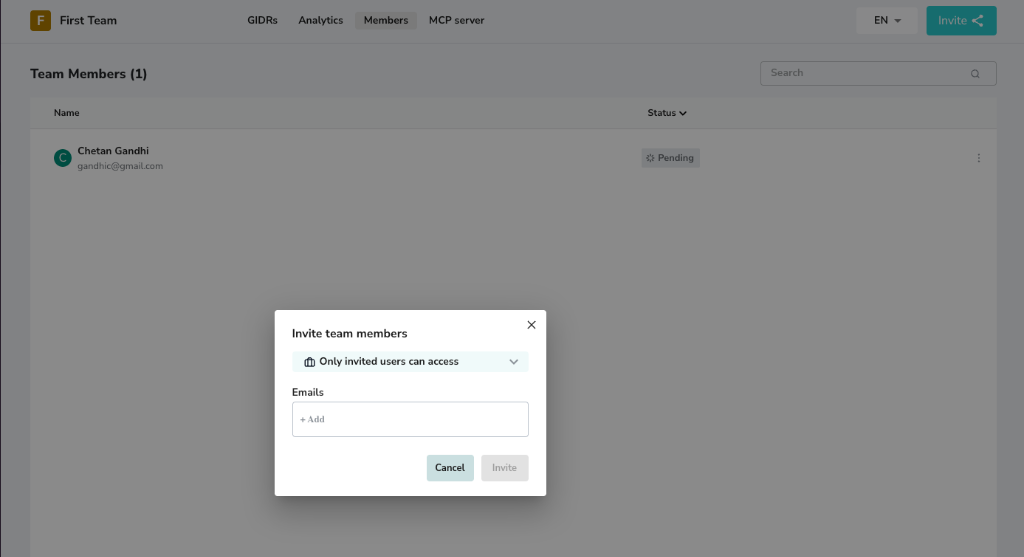Open the EN language dropdown
This screenshot has height=557, width=1024.
(x=887, y=20)
